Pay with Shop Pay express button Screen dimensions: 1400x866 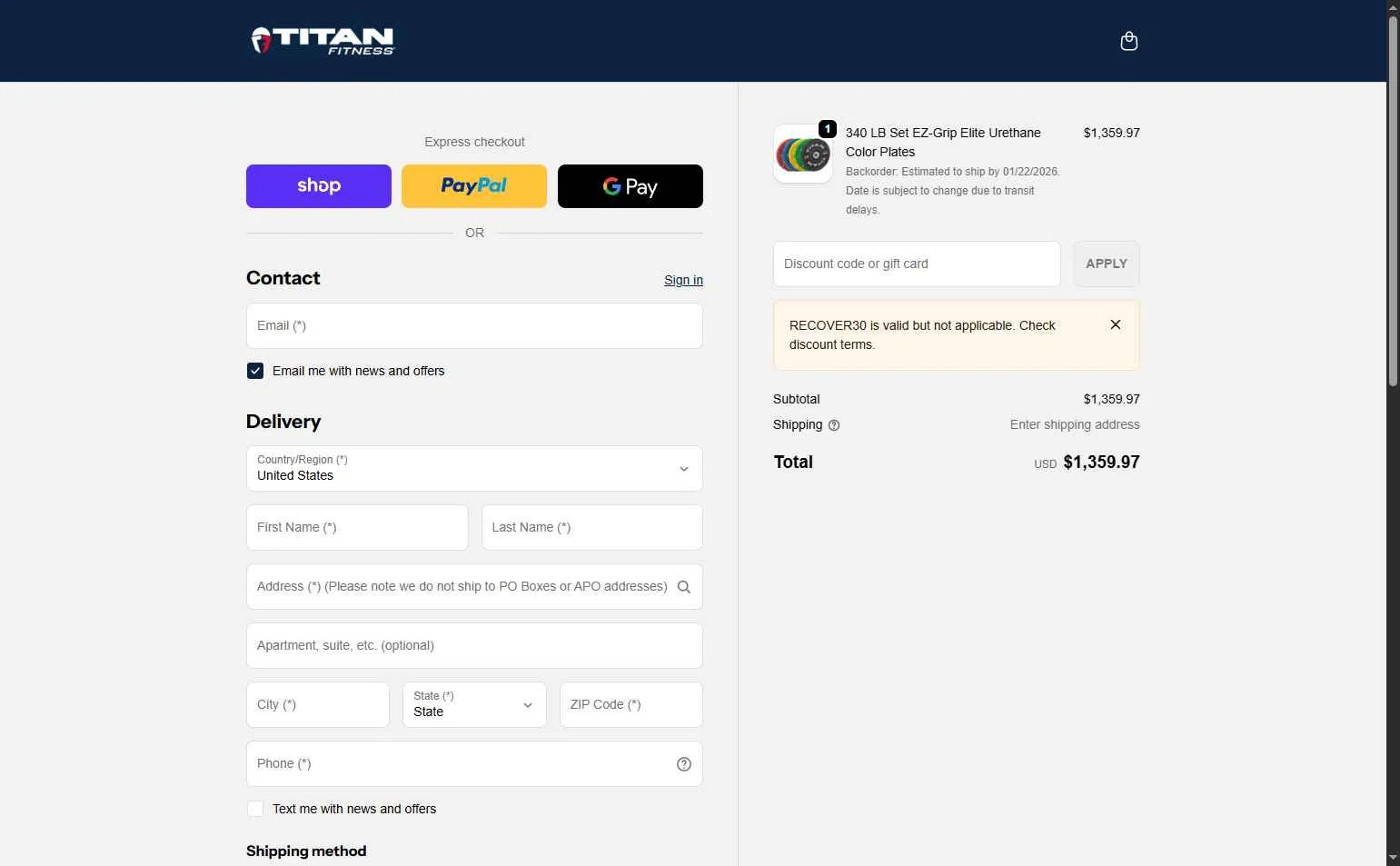[319, 186]
